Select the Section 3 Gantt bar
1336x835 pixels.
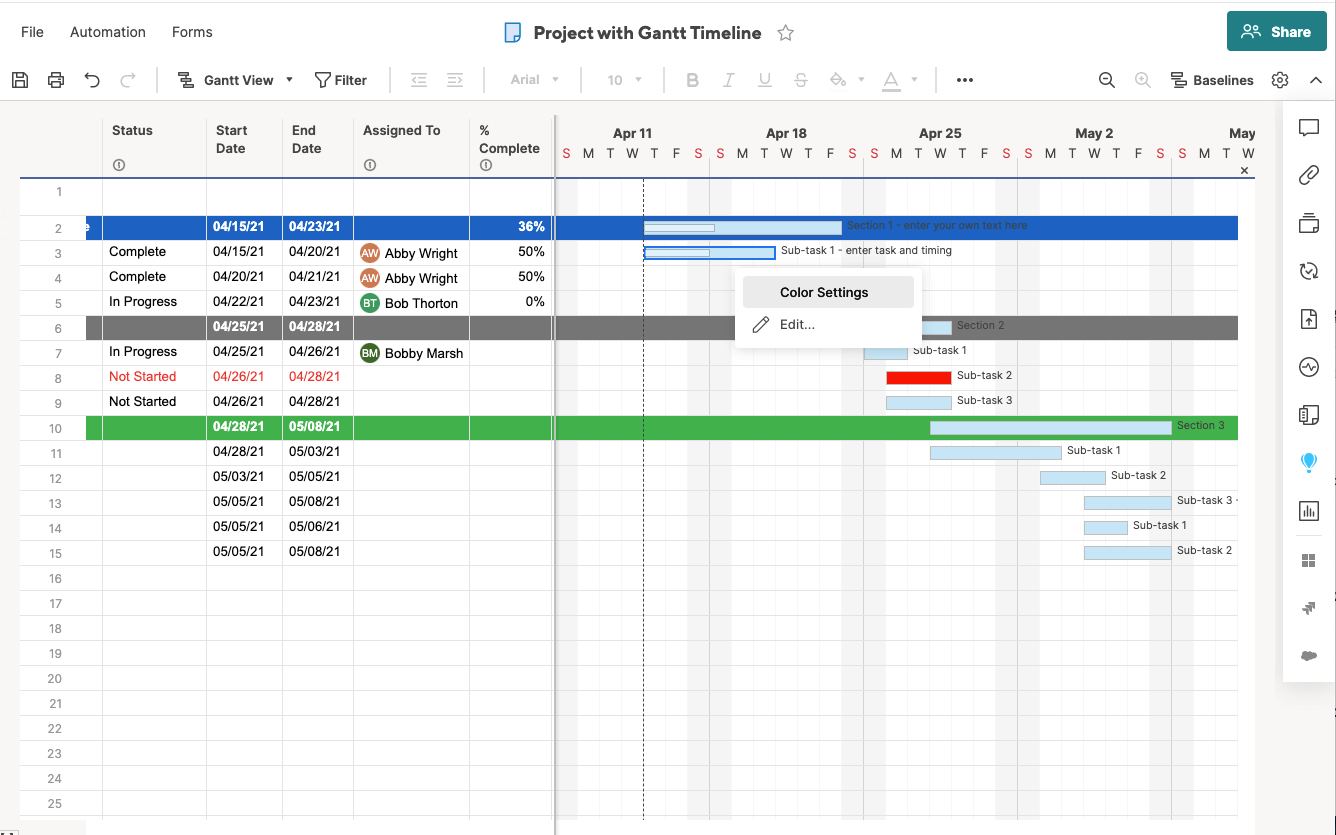coord(1051,427)
